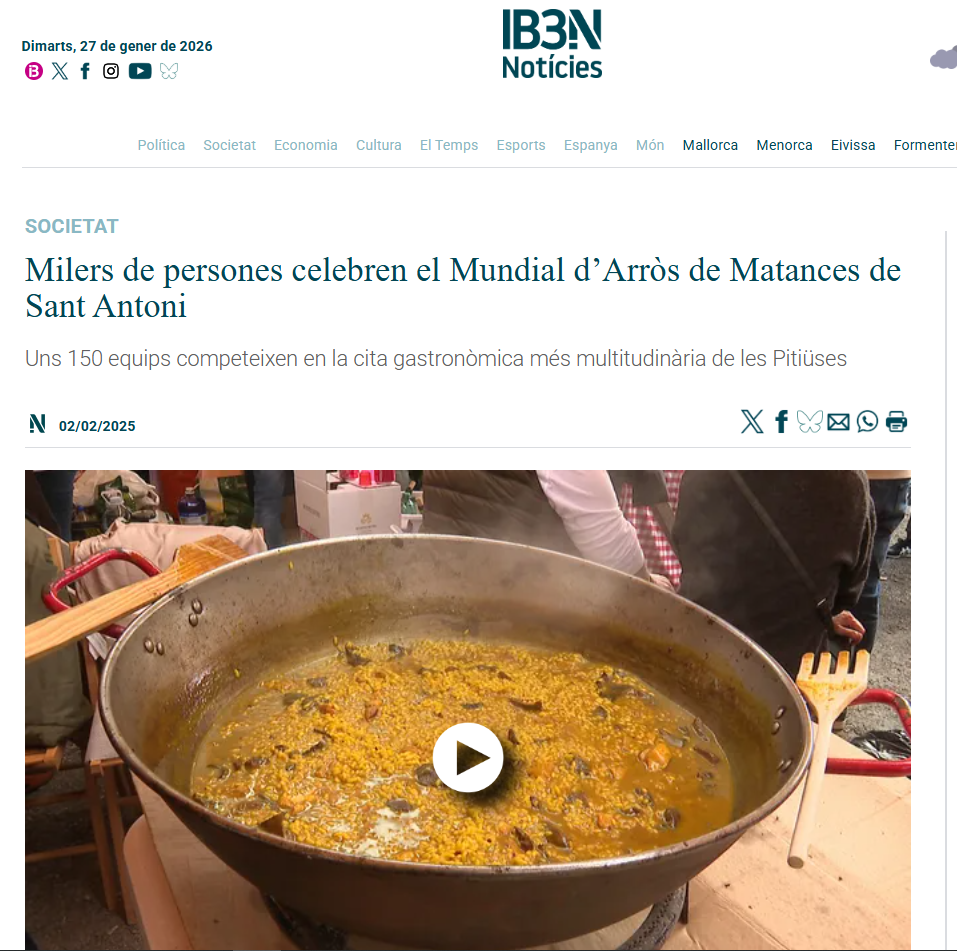Open the X (Twitter) icon in header
This screenshot has height=951, width=957.
coord(60,71)
